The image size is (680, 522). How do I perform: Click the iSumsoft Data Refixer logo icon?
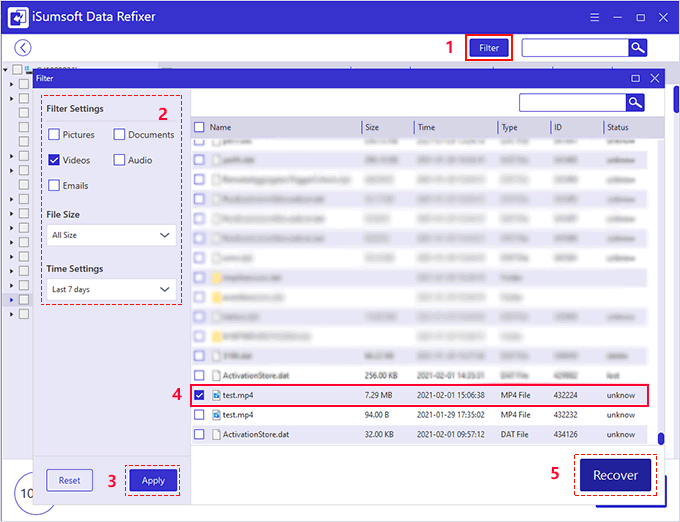tap(19, 16)
